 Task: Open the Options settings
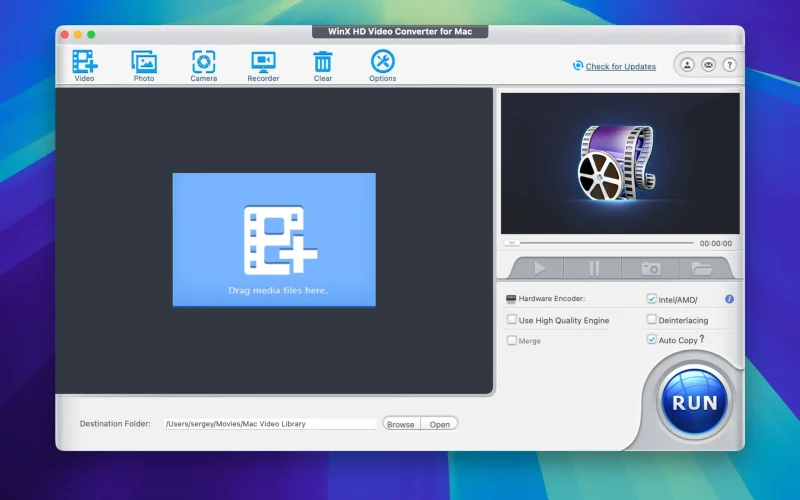point(383,65)
